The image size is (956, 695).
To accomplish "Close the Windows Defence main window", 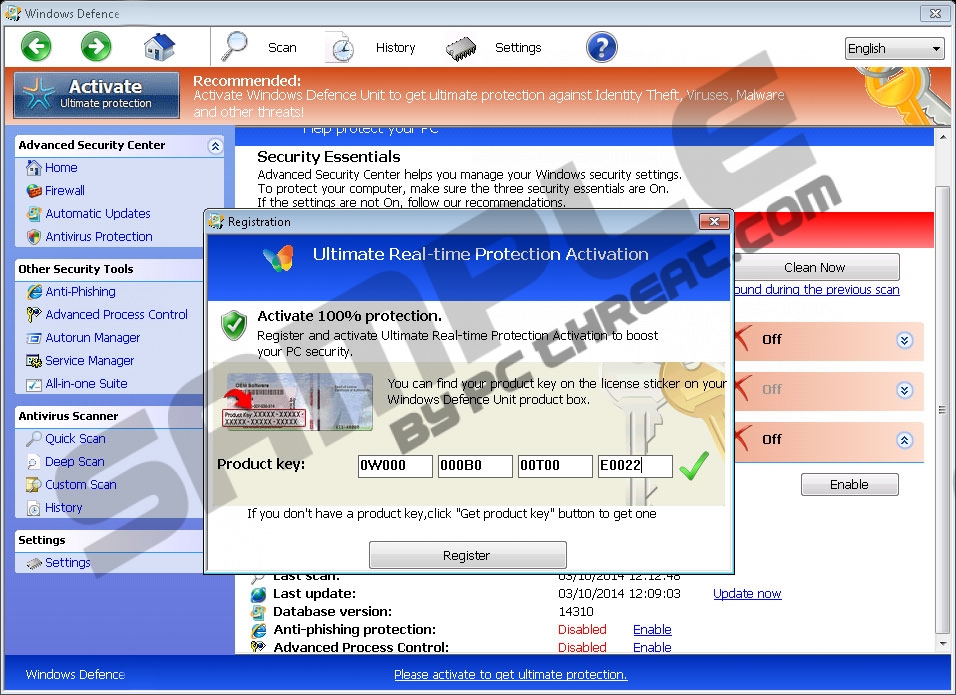I will coord(935,13).
